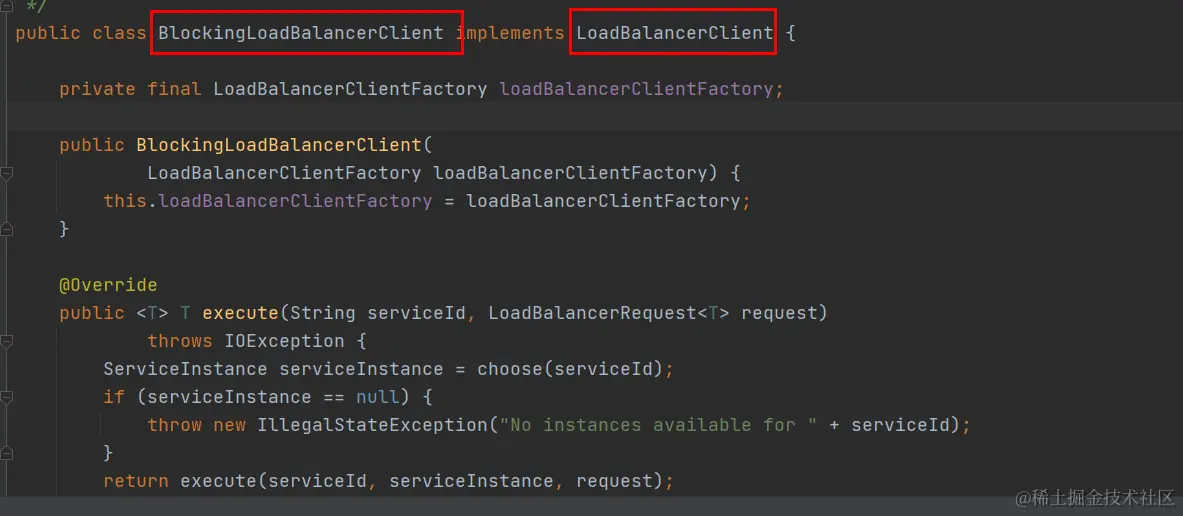Click the loadBalancerClientFactory field after 'this.'

click(x=295, y=201)
